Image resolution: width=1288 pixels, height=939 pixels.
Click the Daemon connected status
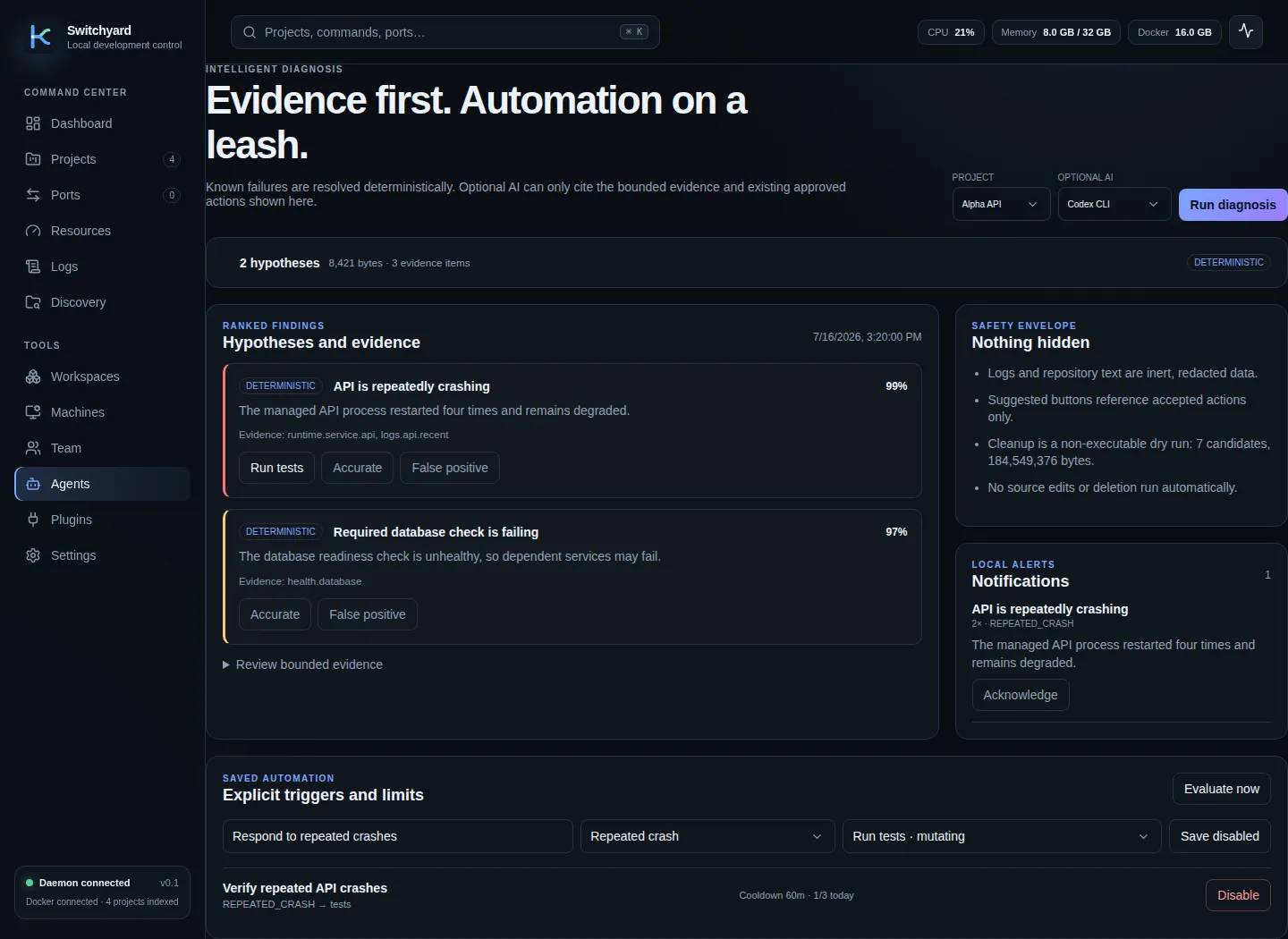102,892
